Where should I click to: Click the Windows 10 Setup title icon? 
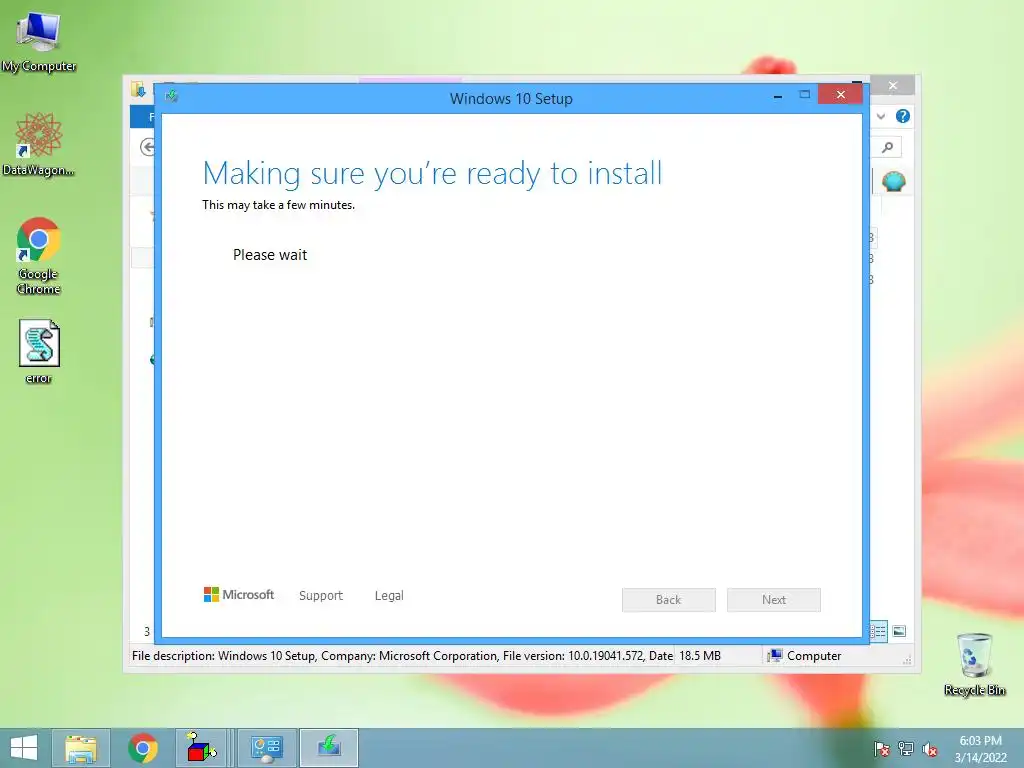point(172,97)
